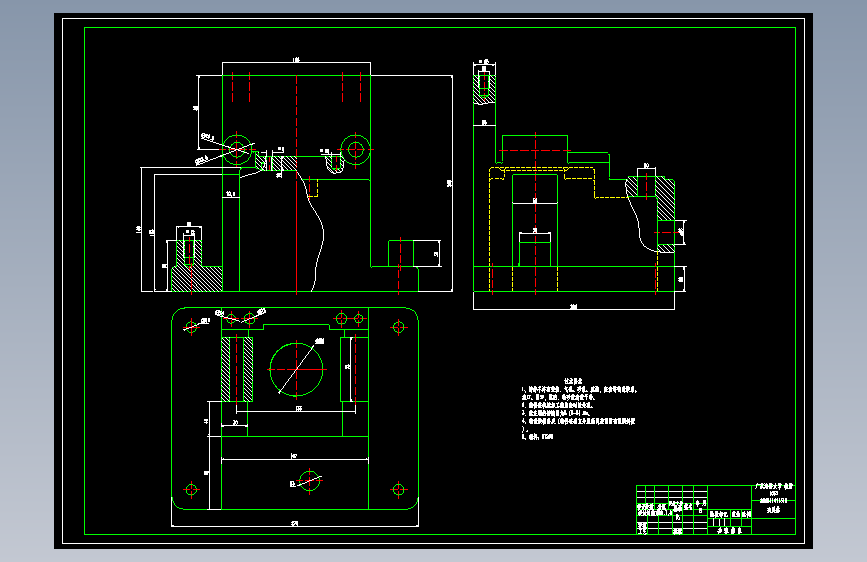867x562 pixels.
Task: Select the hatched T-shaped section in front view
Action: 196,264
